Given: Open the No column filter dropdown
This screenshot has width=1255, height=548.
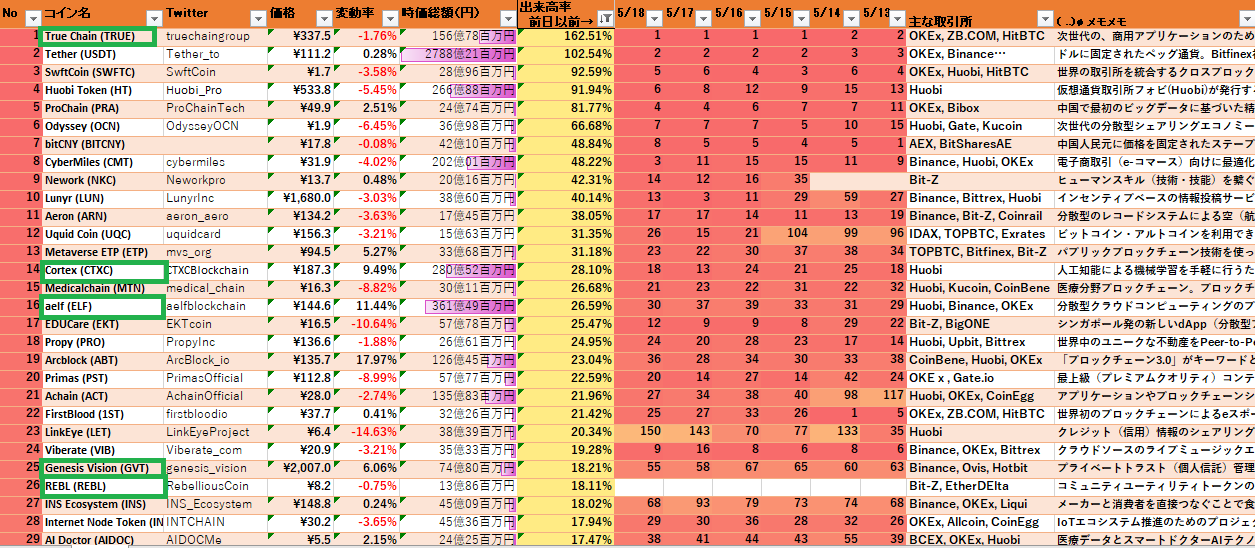Looking at the screenshot, I should click(32, 18).
